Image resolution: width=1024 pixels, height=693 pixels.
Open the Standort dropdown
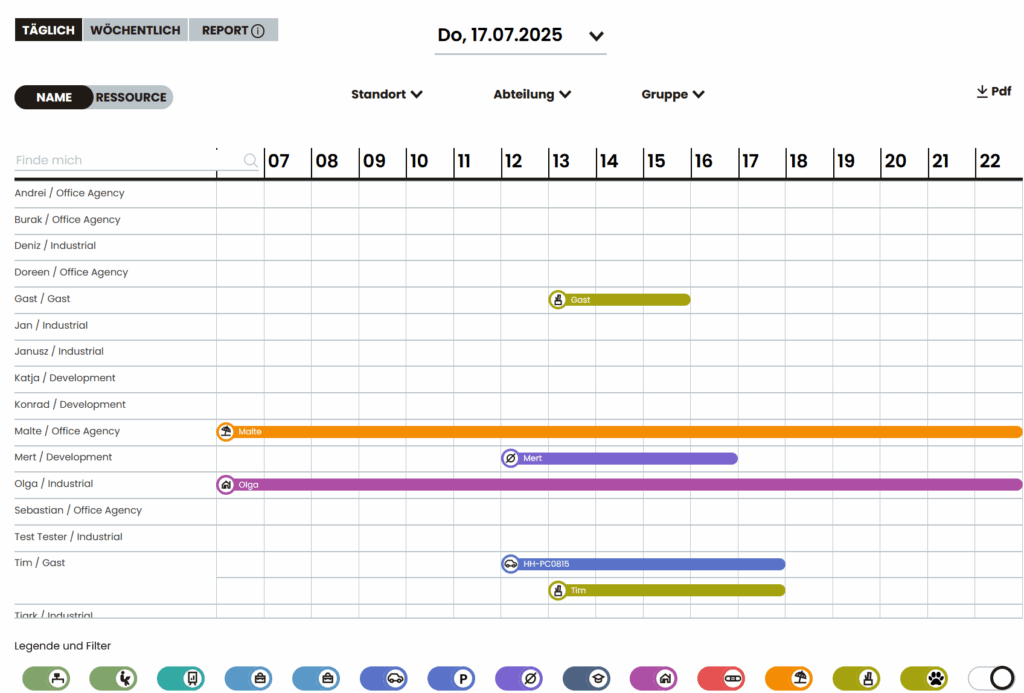[x=387, y=95]
